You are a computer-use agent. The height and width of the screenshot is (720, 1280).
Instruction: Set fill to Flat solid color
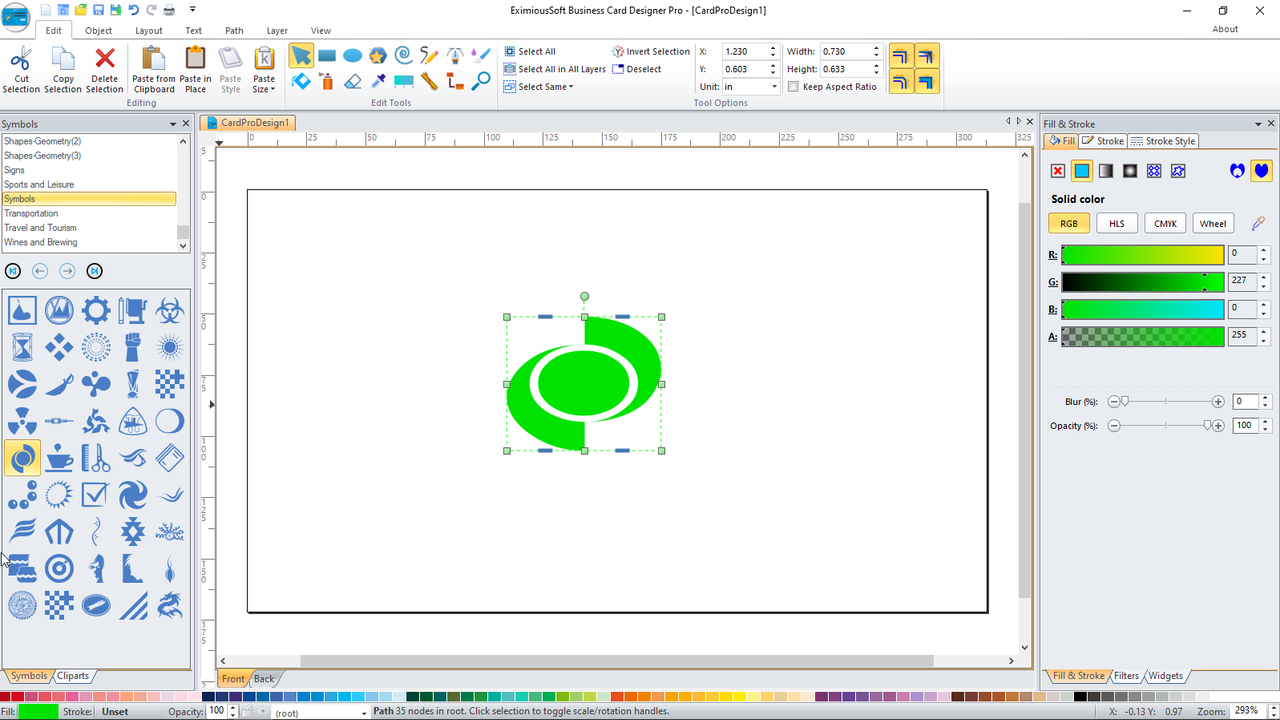1082,171
